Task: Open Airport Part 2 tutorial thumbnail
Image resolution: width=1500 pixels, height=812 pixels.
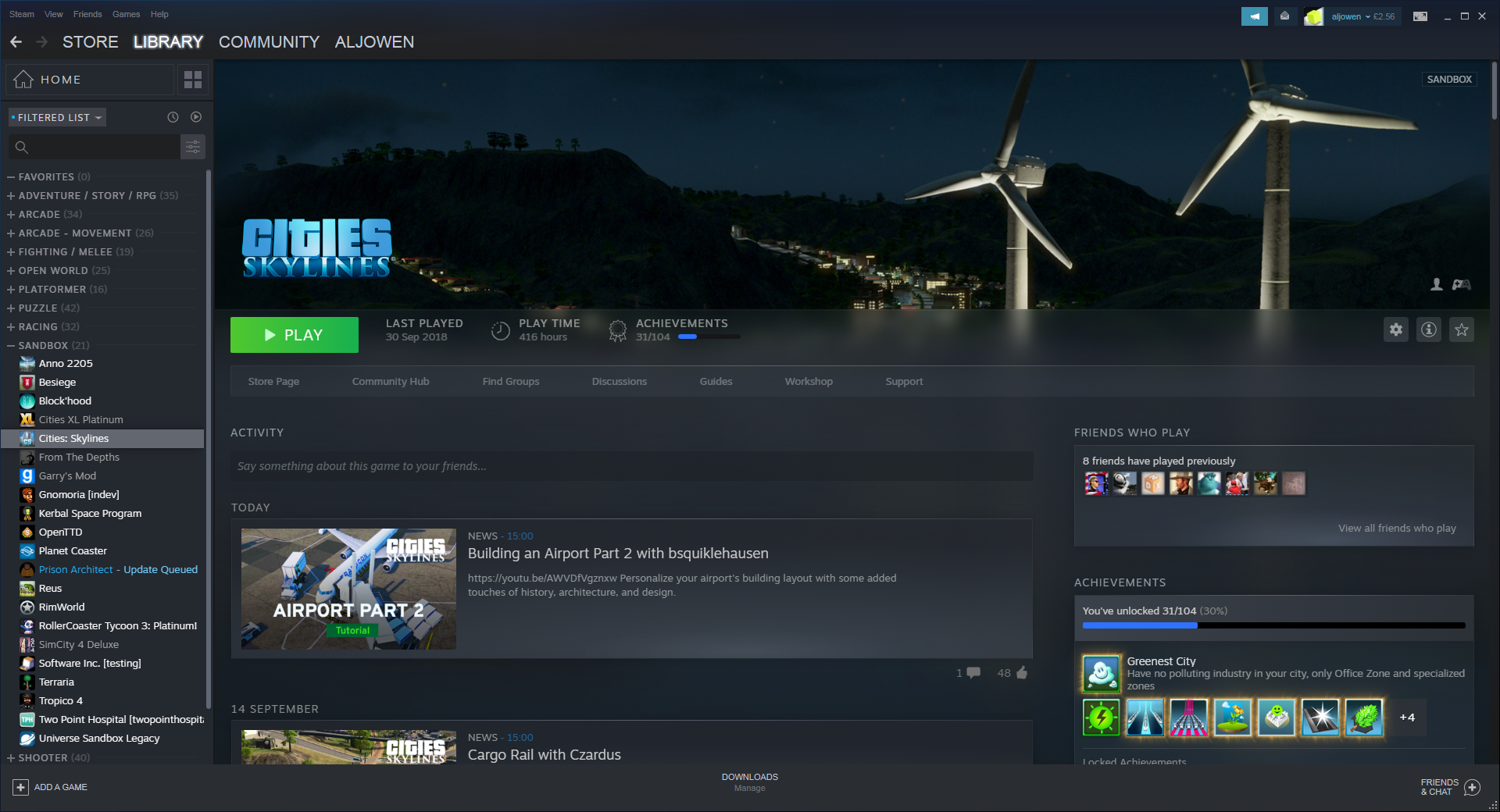Action: [x=348, y=589]
